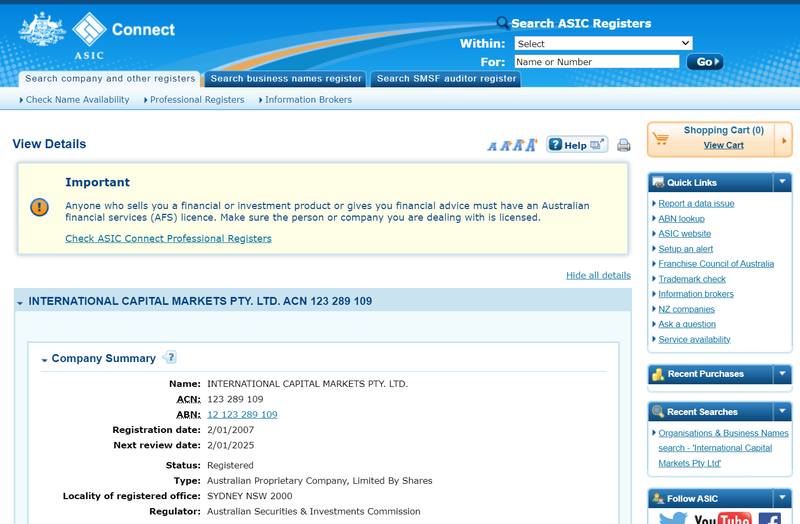Select the smallest text size icon
This screenshot has width=800, height=524.
point(492,147)
